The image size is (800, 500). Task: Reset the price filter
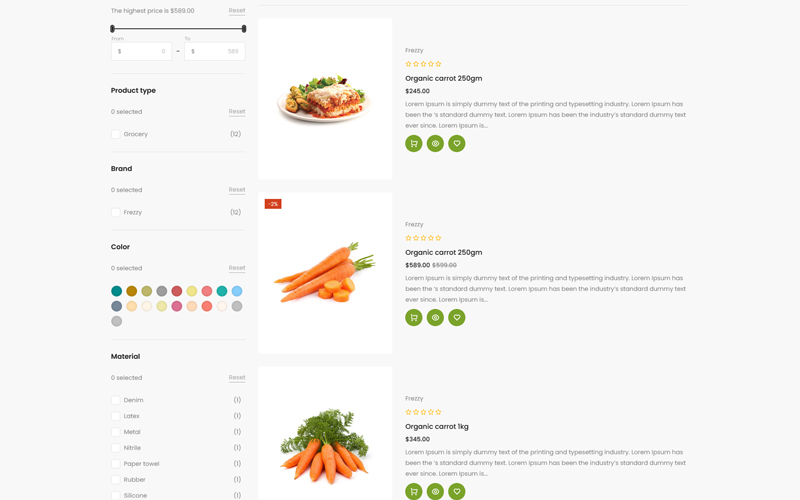click(236, 11)
